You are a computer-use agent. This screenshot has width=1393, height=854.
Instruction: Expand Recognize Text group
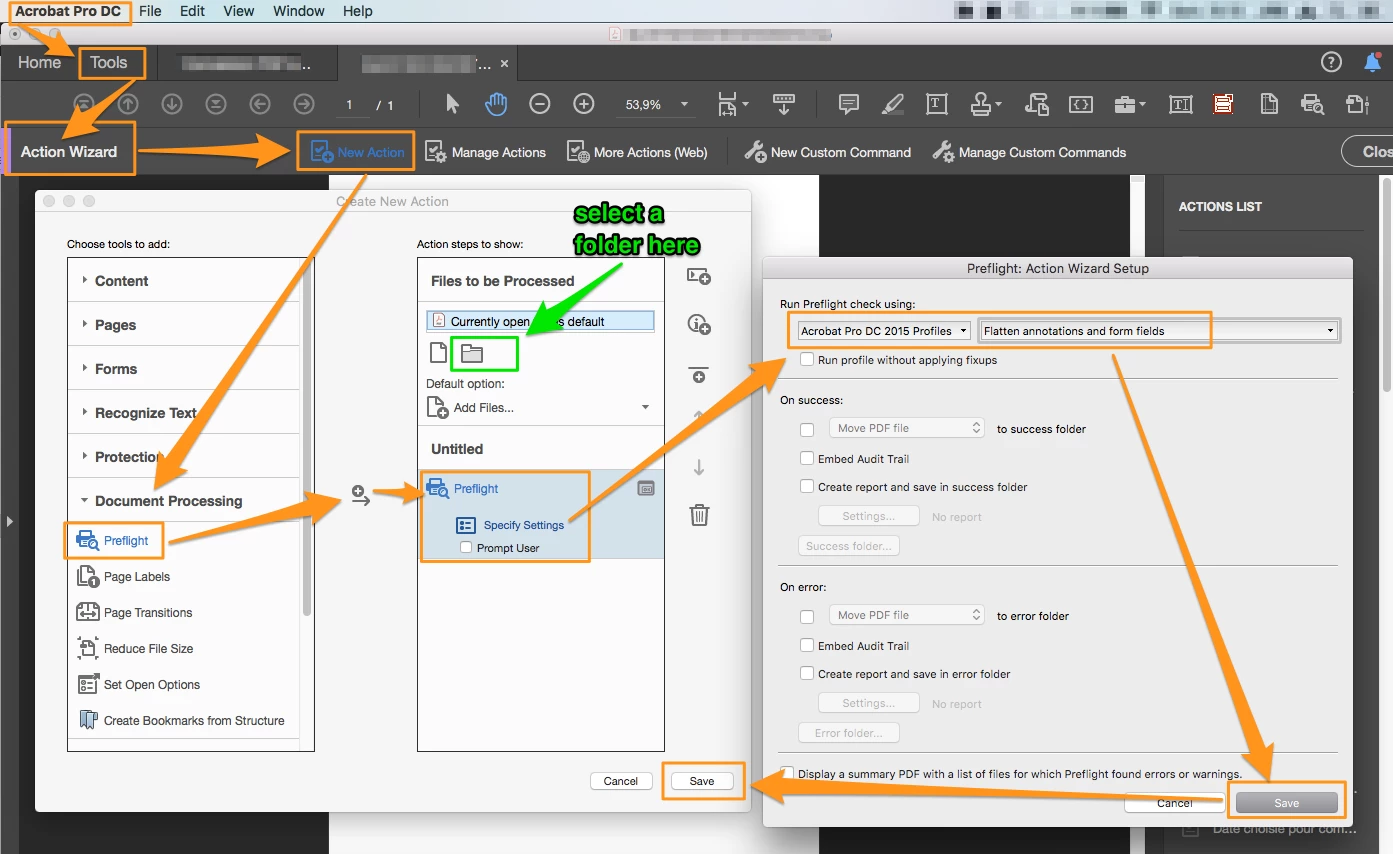(84, 413)
